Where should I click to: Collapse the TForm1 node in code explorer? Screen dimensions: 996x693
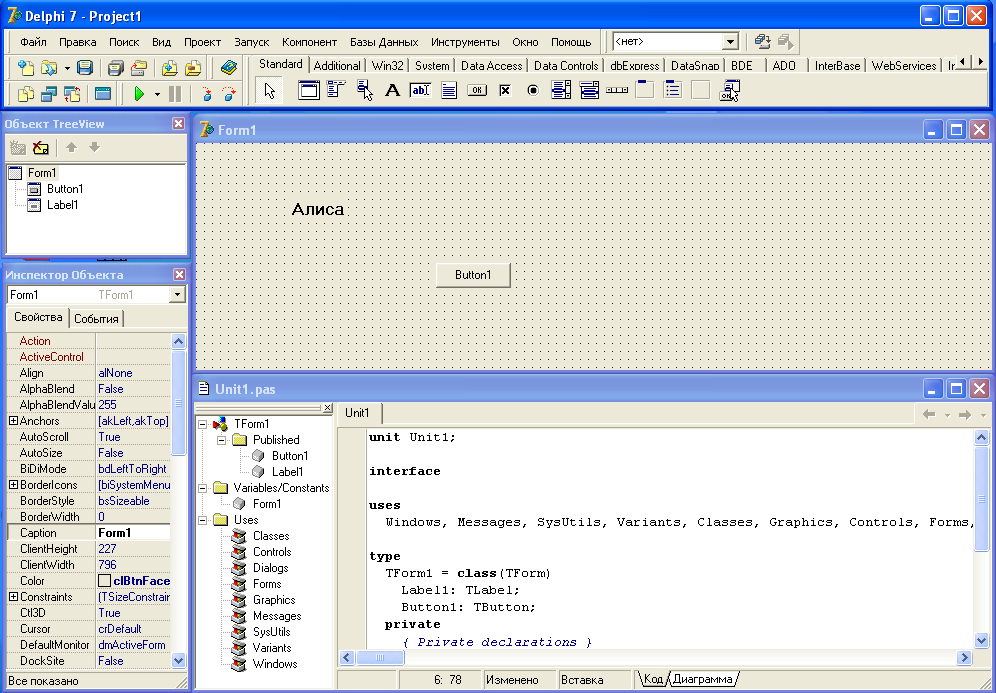[203, 424]
